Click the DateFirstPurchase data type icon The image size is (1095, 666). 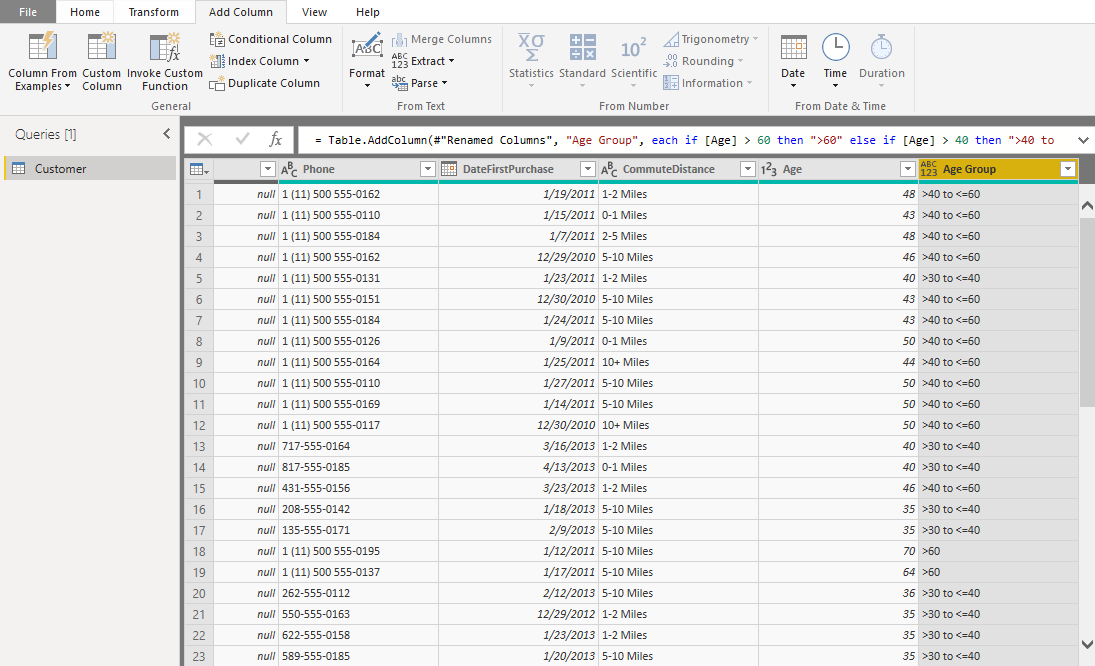click(449, 169)
